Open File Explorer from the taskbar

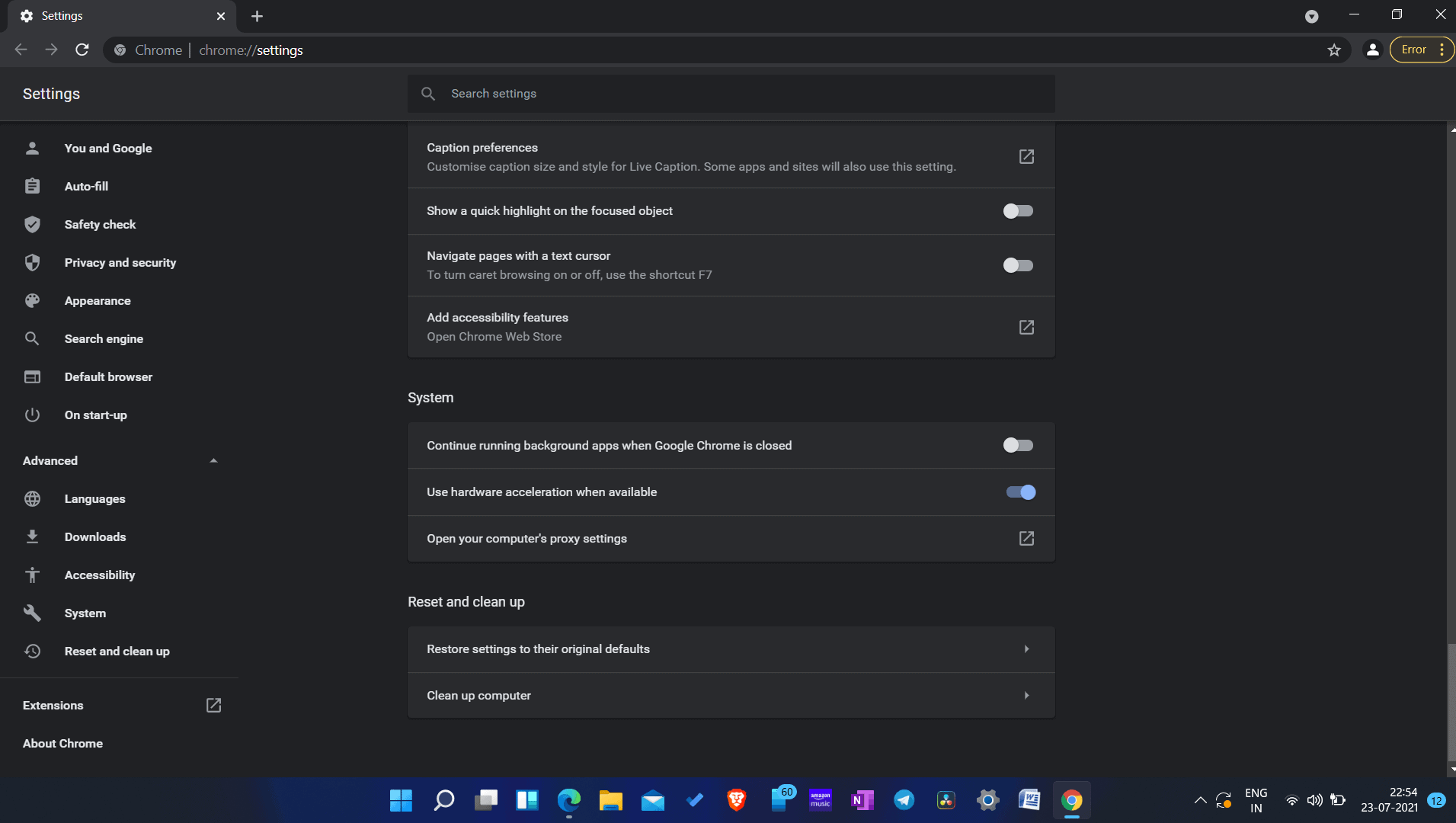[610, 799]
